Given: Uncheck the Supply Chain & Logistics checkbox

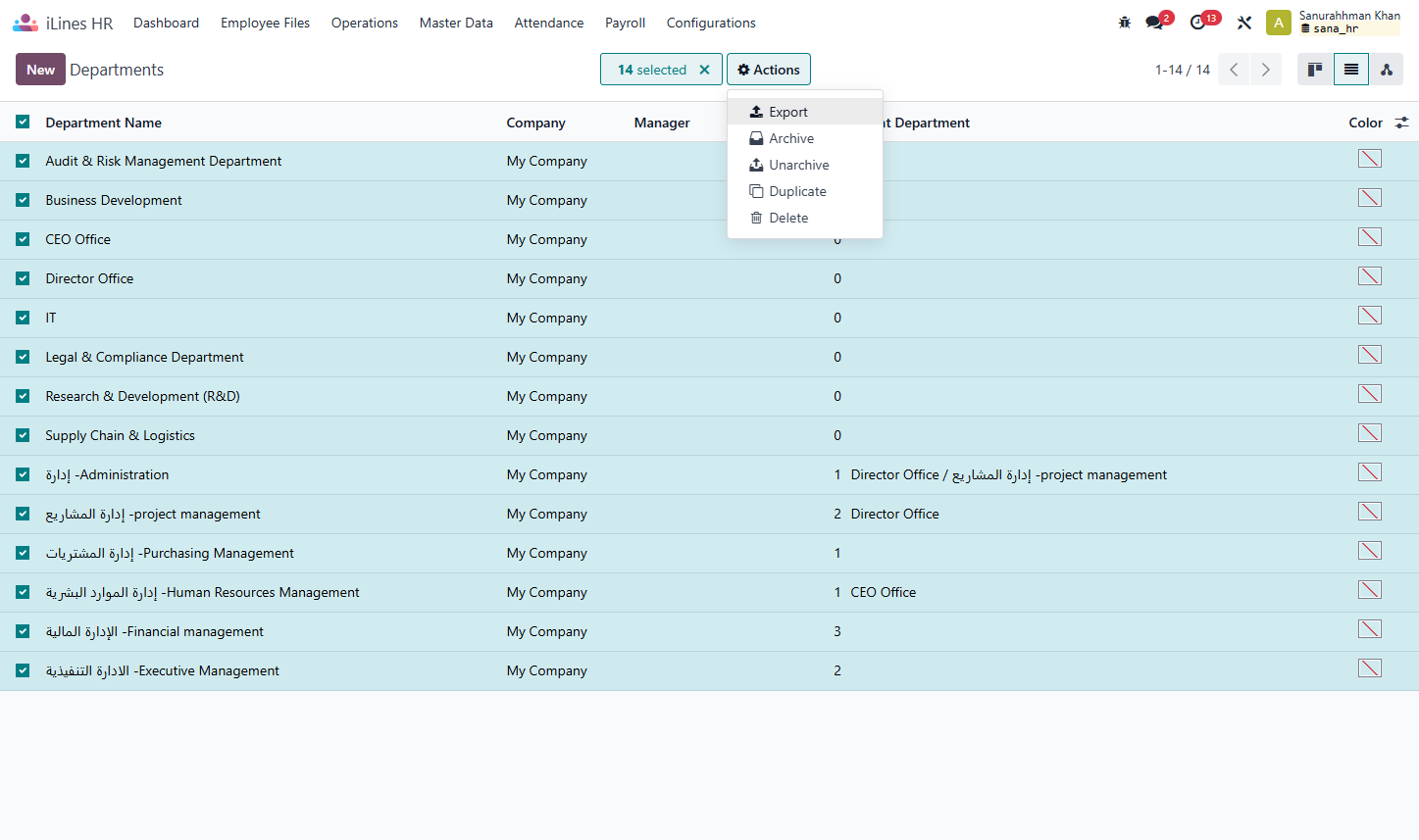Looking at the screenshot, I should [x=23, y=435].
